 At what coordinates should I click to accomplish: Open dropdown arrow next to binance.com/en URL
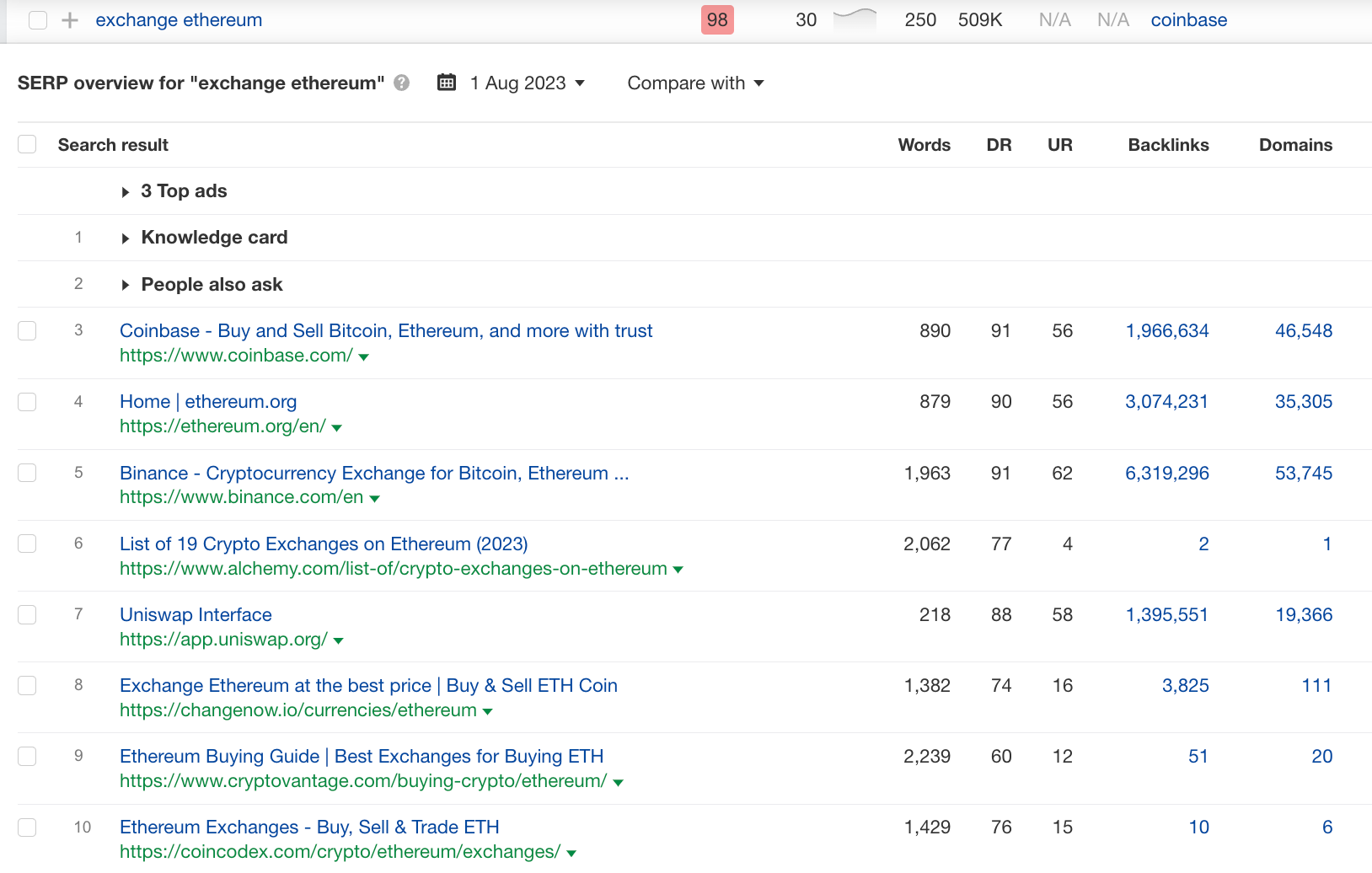[375, 499]
